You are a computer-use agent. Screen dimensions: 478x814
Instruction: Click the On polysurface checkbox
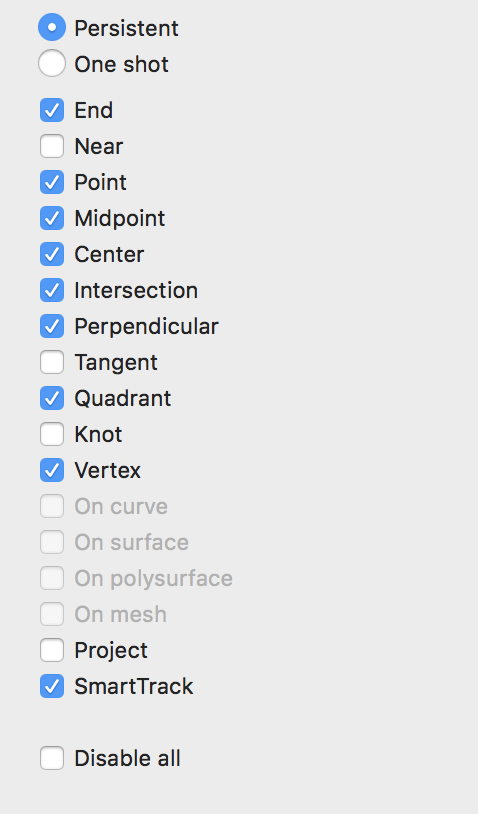pyautogui.click(x=52, y=578)
